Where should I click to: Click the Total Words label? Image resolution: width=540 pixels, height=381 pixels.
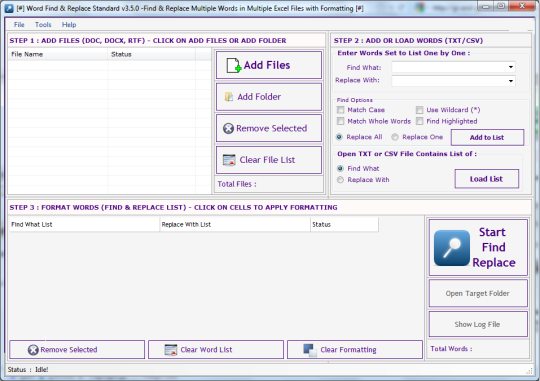[451, 349]
